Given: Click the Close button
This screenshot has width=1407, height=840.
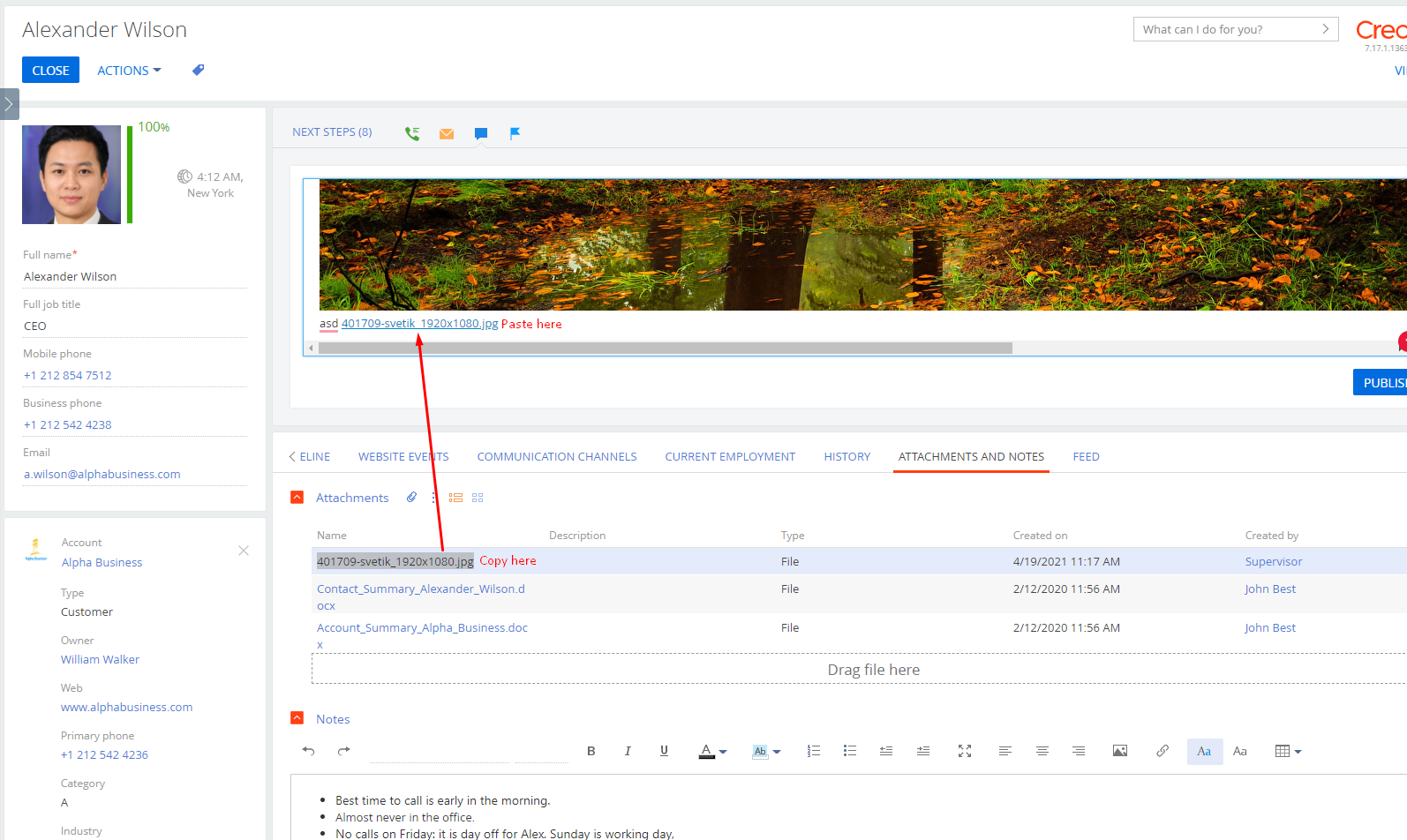Looking at the screenshot, I should [50, 70].
